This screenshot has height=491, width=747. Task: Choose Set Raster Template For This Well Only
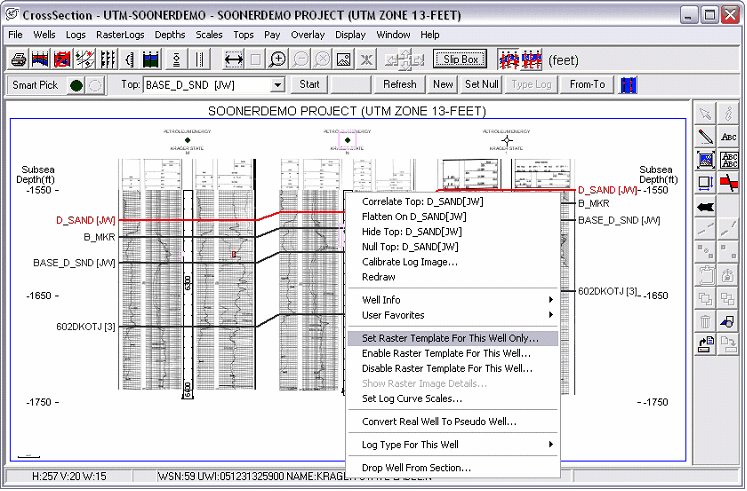[450, 338]
